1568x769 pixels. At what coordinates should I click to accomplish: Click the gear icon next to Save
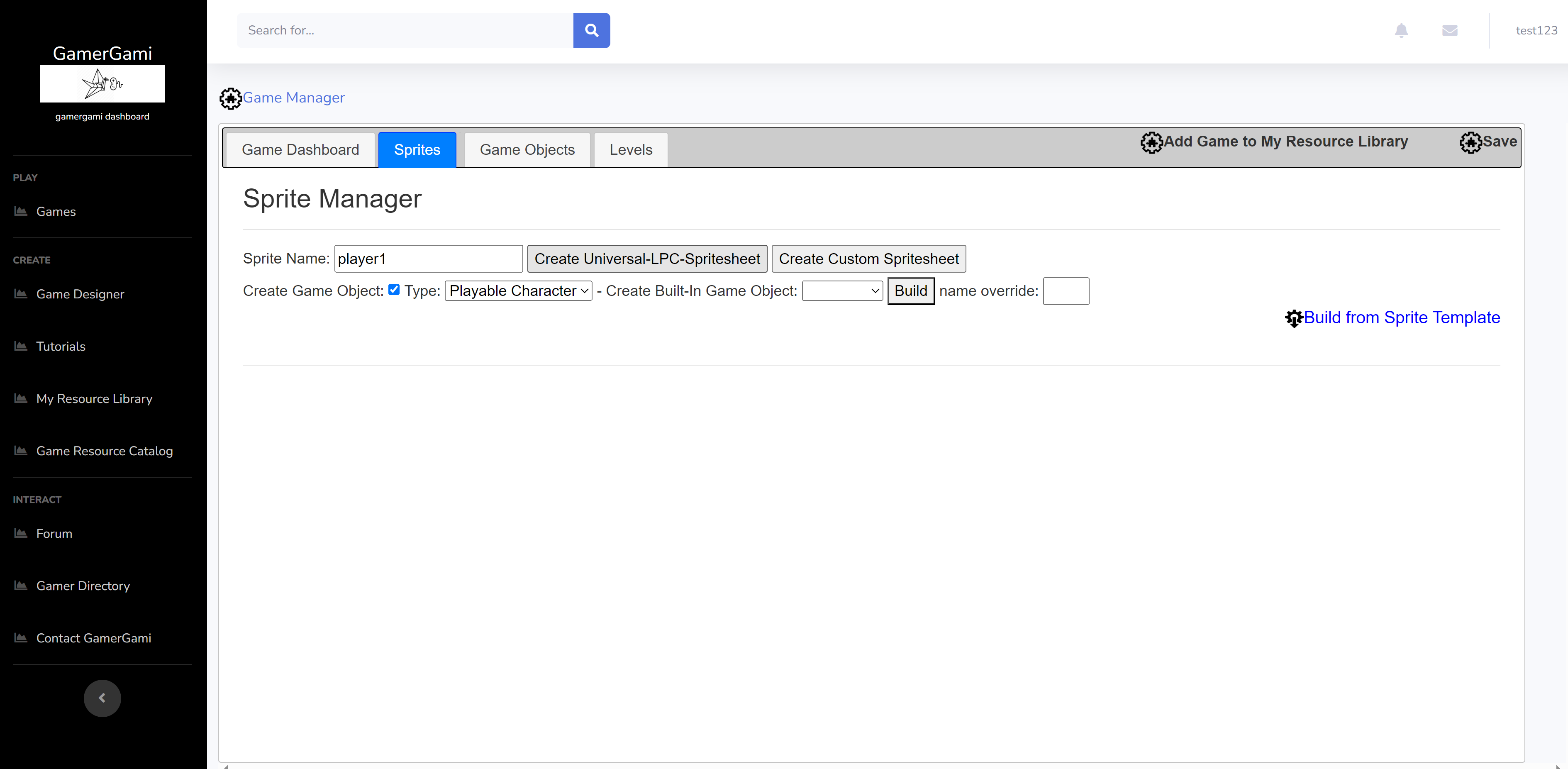pos(1470,142)
